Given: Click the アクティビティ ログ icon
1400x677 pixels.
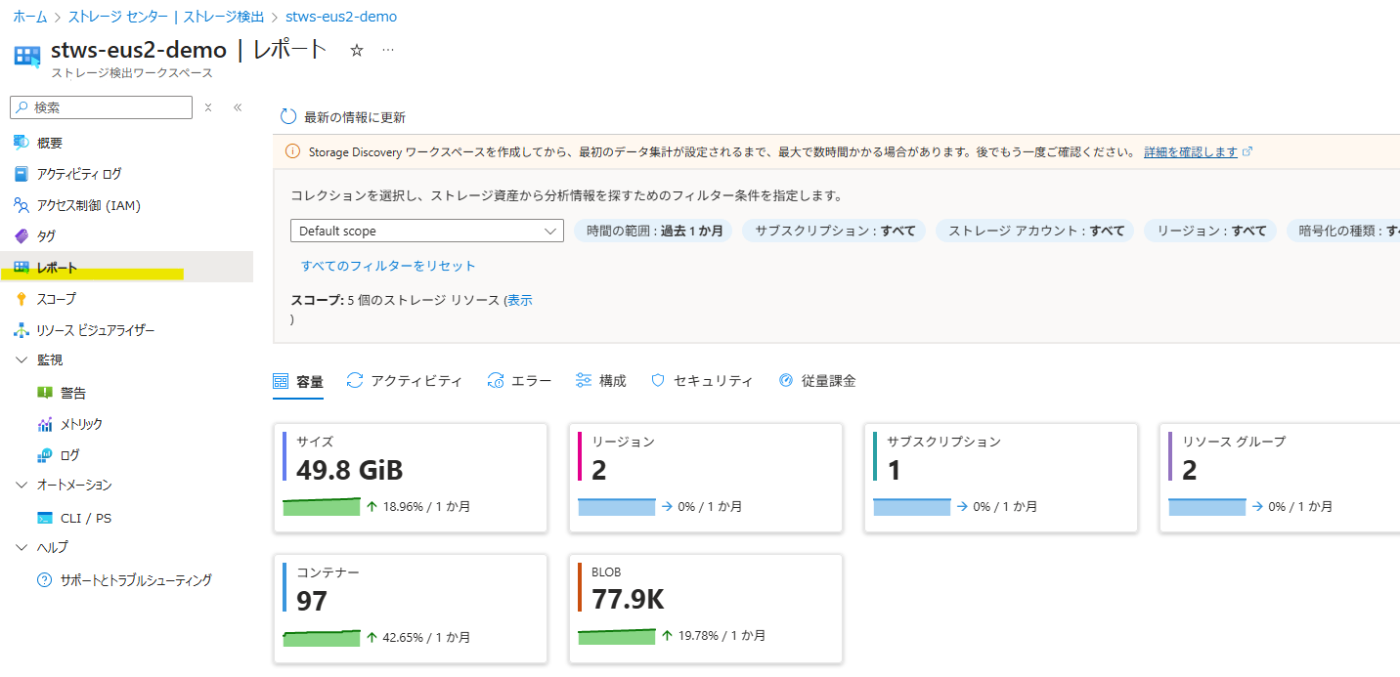Looking at the screenshot, I should click(21, 174).
